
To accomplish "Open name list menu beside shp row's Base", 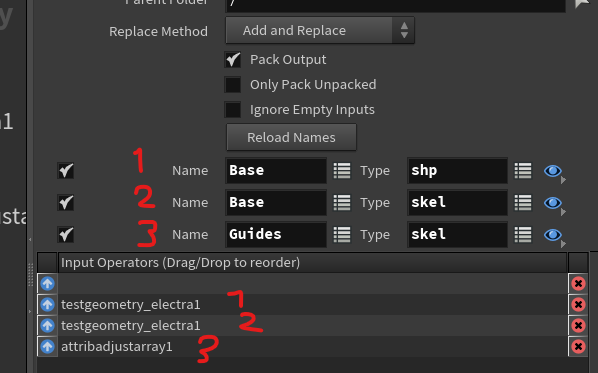I will (342, 170).
